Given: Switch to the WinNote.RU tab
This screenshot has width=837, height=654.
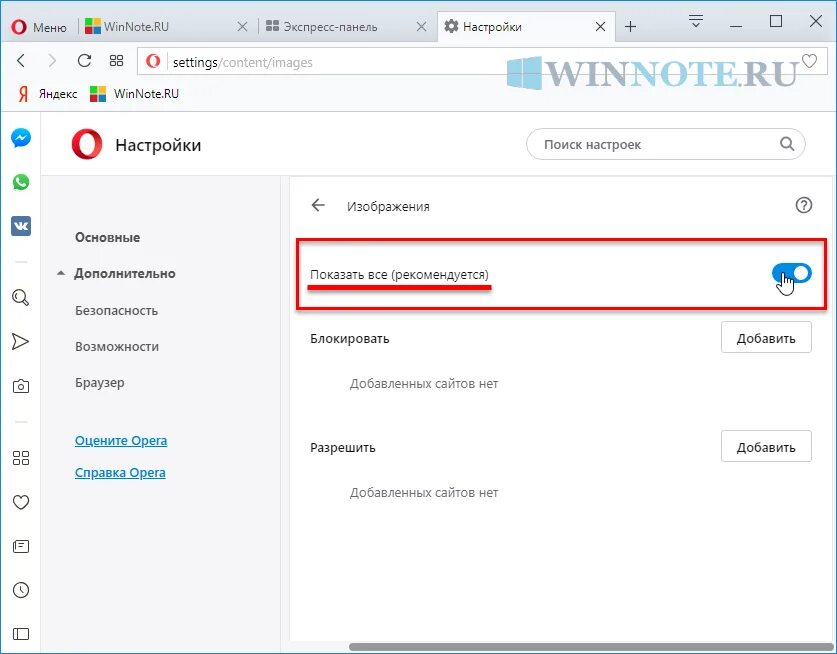Looking at the screenshot, I should click(x=165, y=27).
